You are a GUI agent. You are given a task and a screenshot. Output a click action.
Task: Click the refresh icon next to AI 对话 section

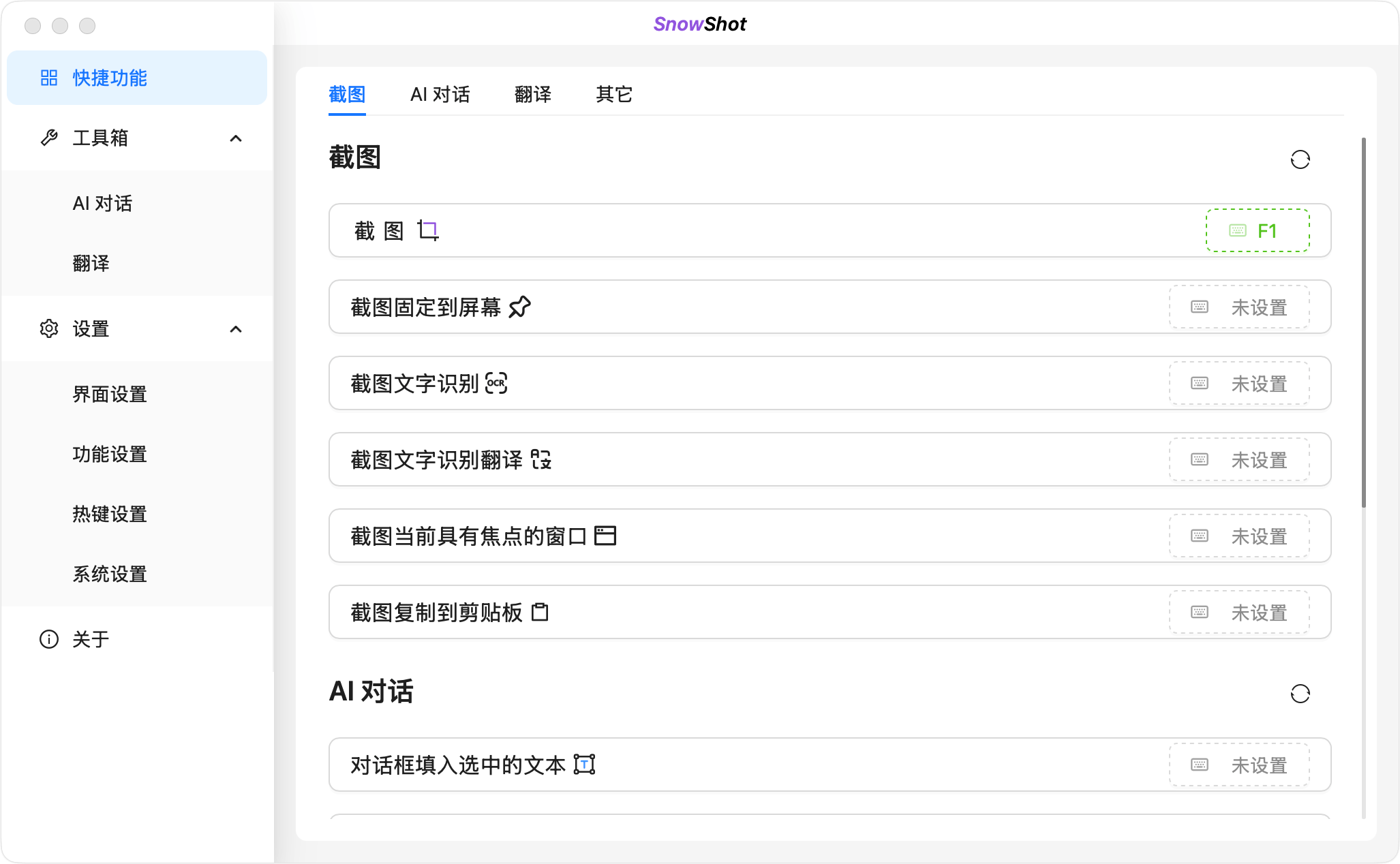[1301, 694]
